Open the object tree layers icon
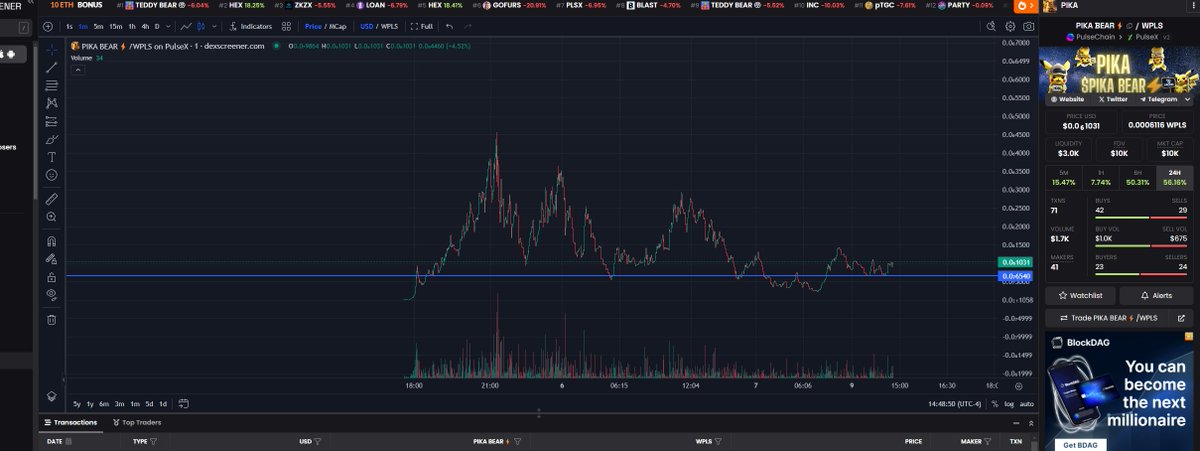 click(x=52, y=396)
